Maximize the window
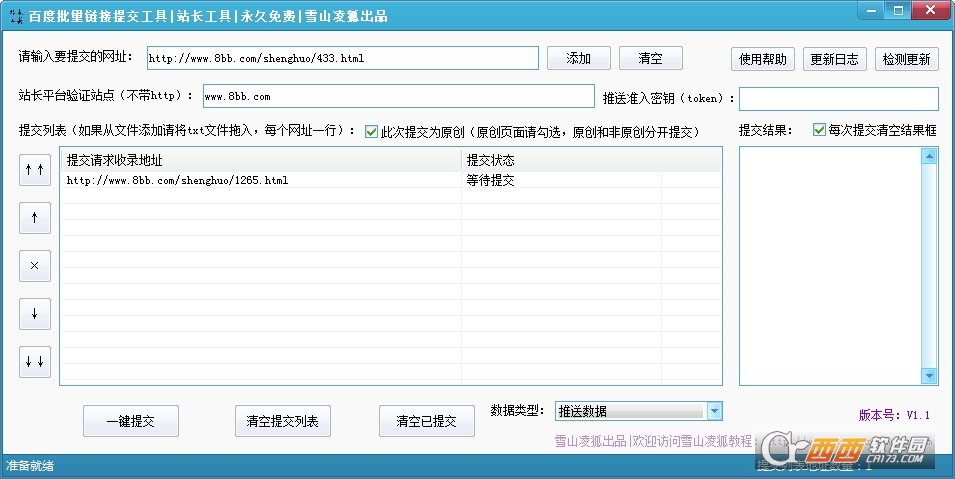 [x=899, y=10]
